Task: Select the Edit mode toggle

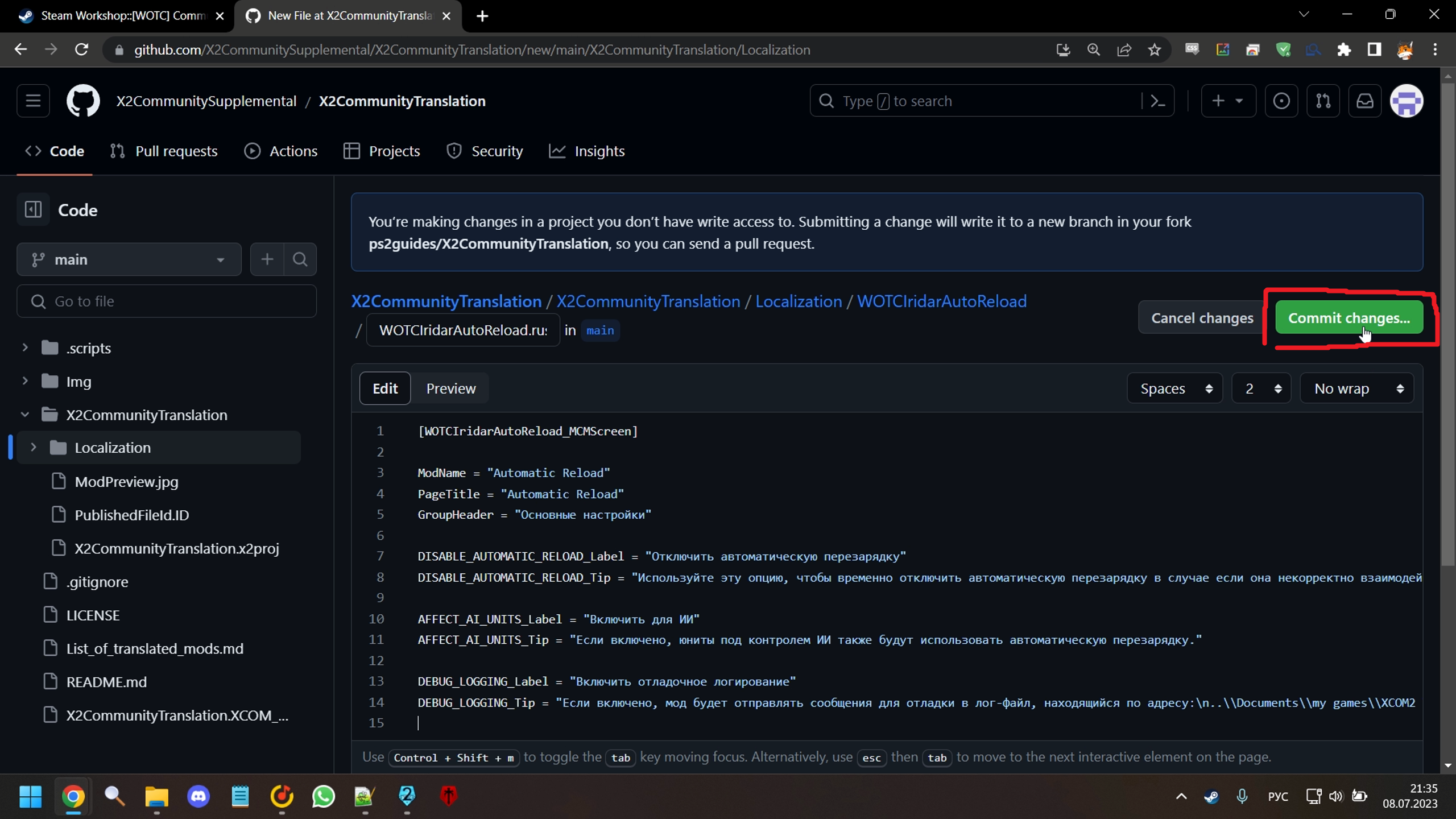Action: (x=385, y=388)
